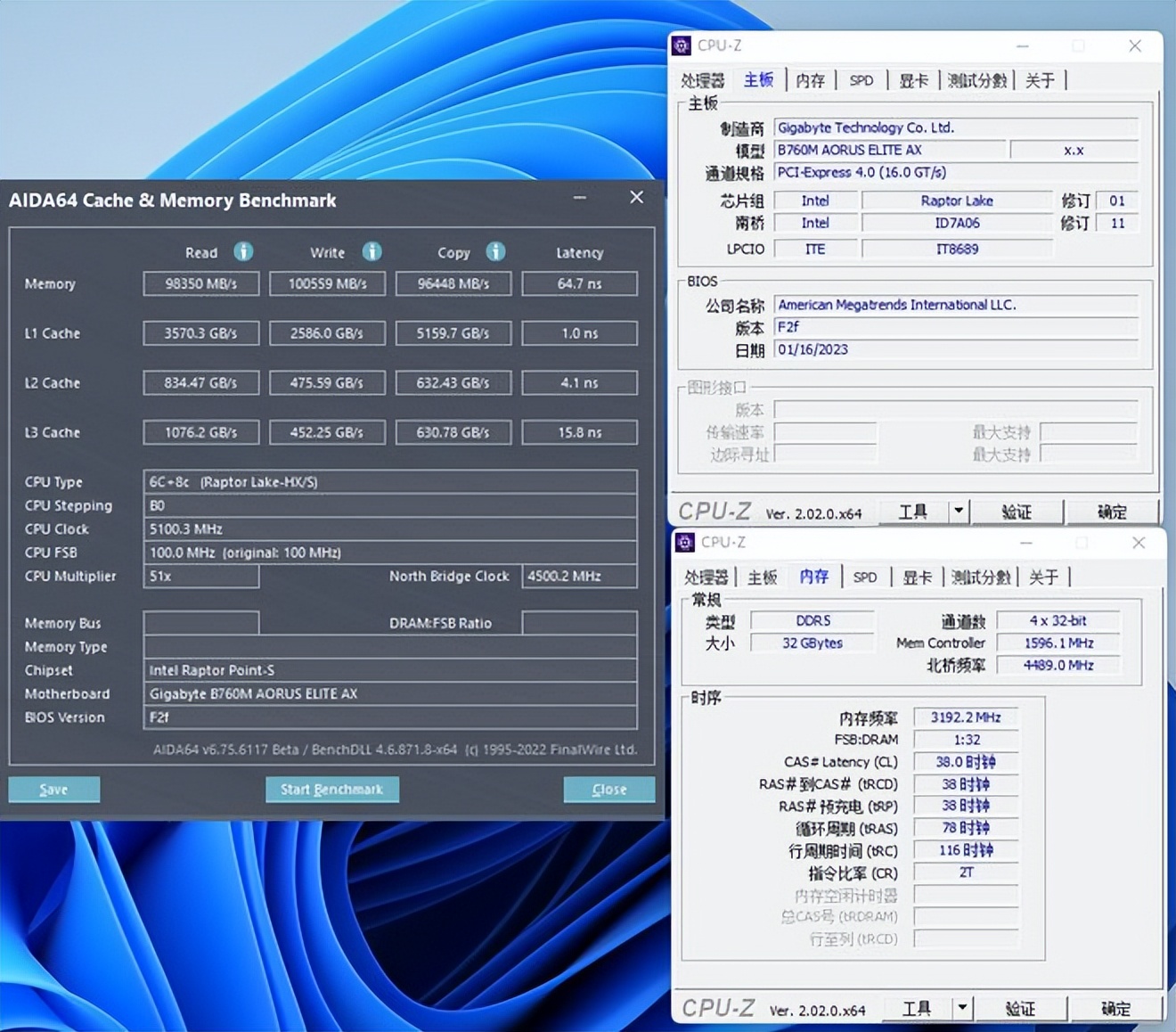Click the Latency info icon
The width and height of the screenshot is (1176, 1032).
(x=579, y=252)
